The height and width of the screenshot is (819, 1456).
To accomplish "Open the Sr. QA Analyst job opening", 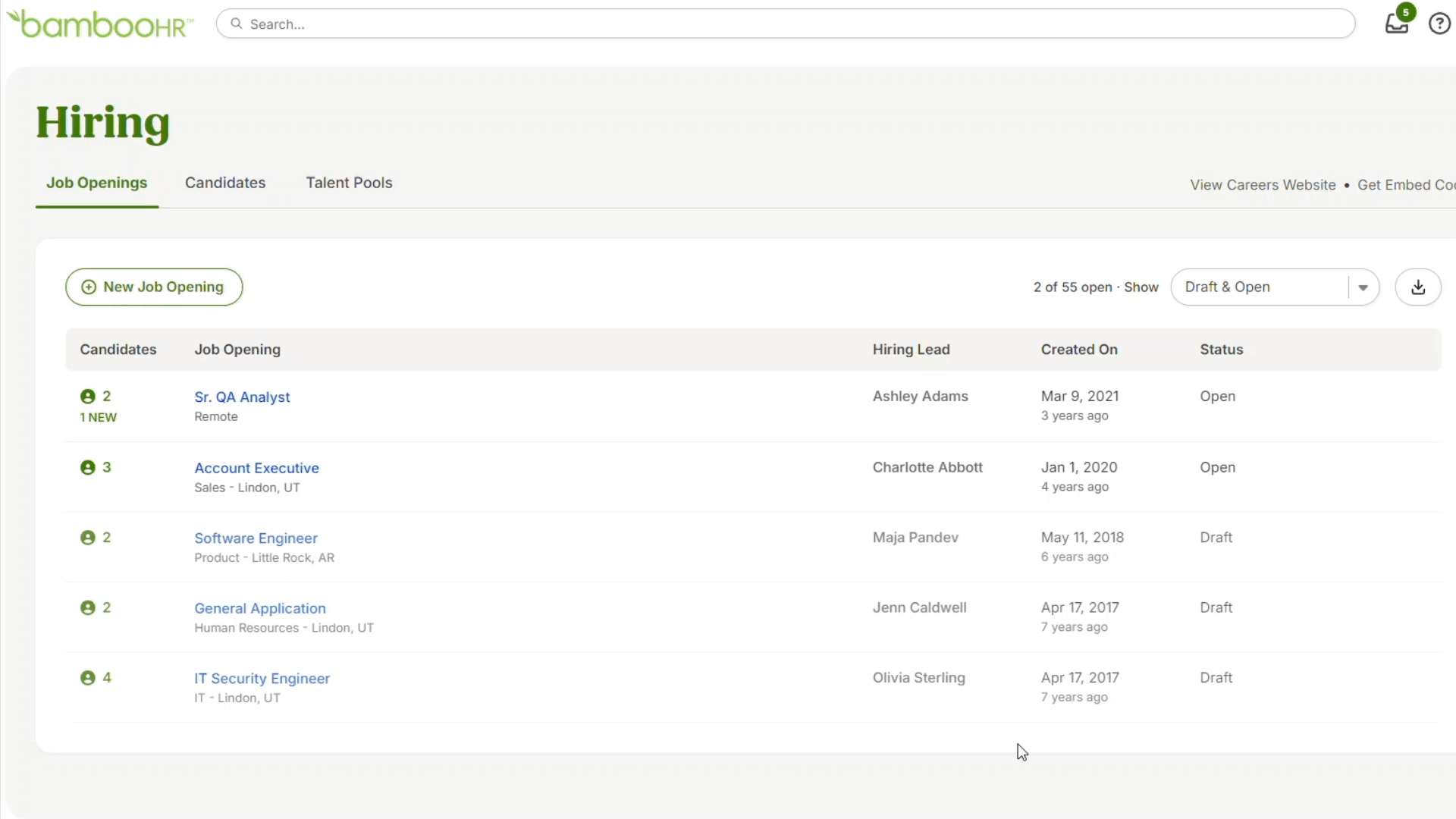I will point(242,397).
